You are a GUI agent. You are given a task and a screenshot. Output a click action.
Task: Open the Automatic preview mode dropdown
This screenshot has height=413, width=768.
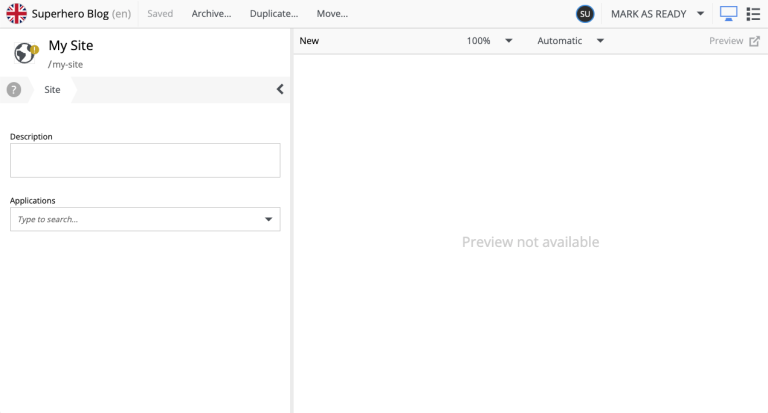[x=600, y=41]
